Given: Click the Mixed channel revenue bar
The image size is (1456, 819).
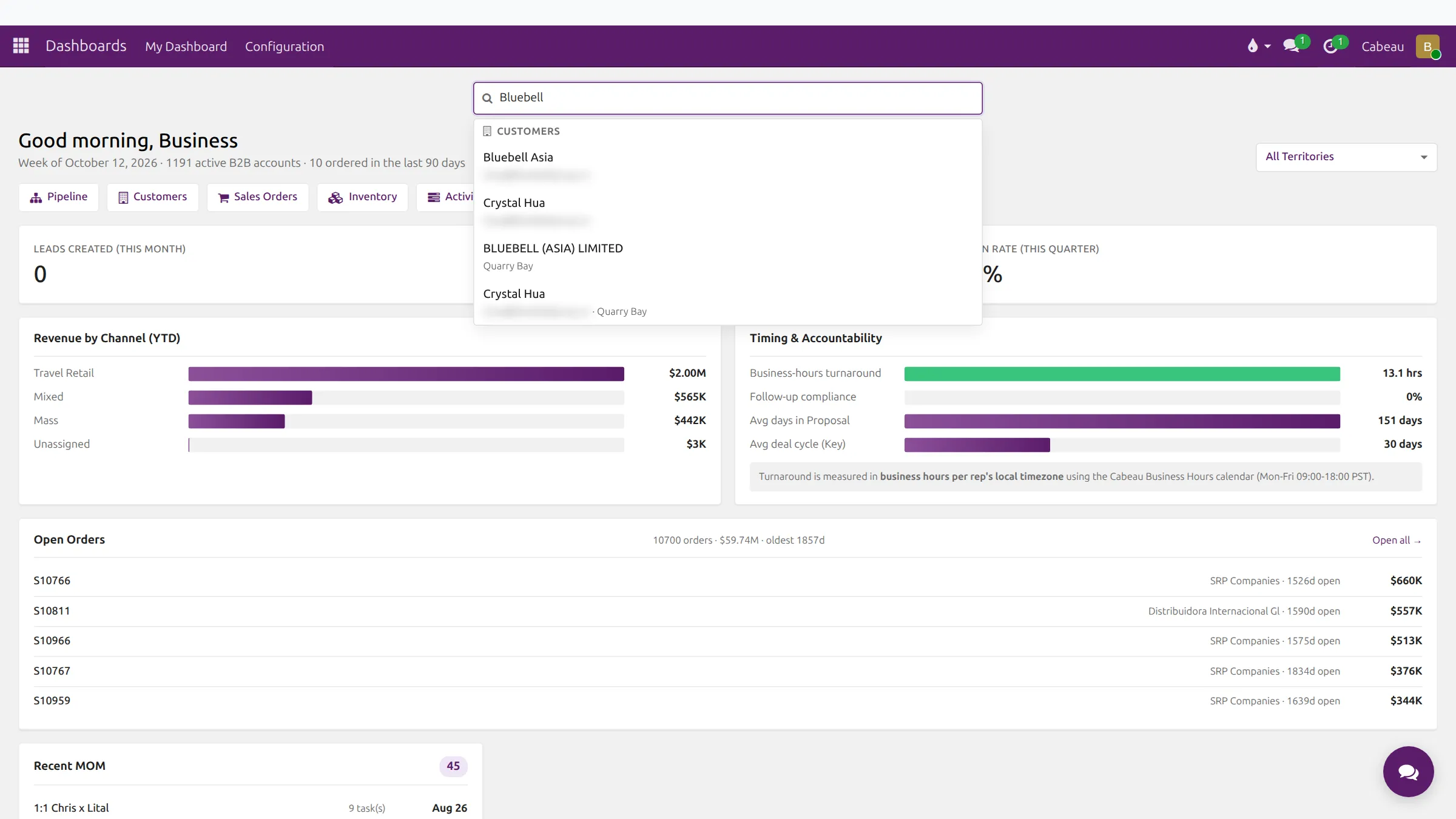Looking at the screenshot, I should [x=250, y=397].
